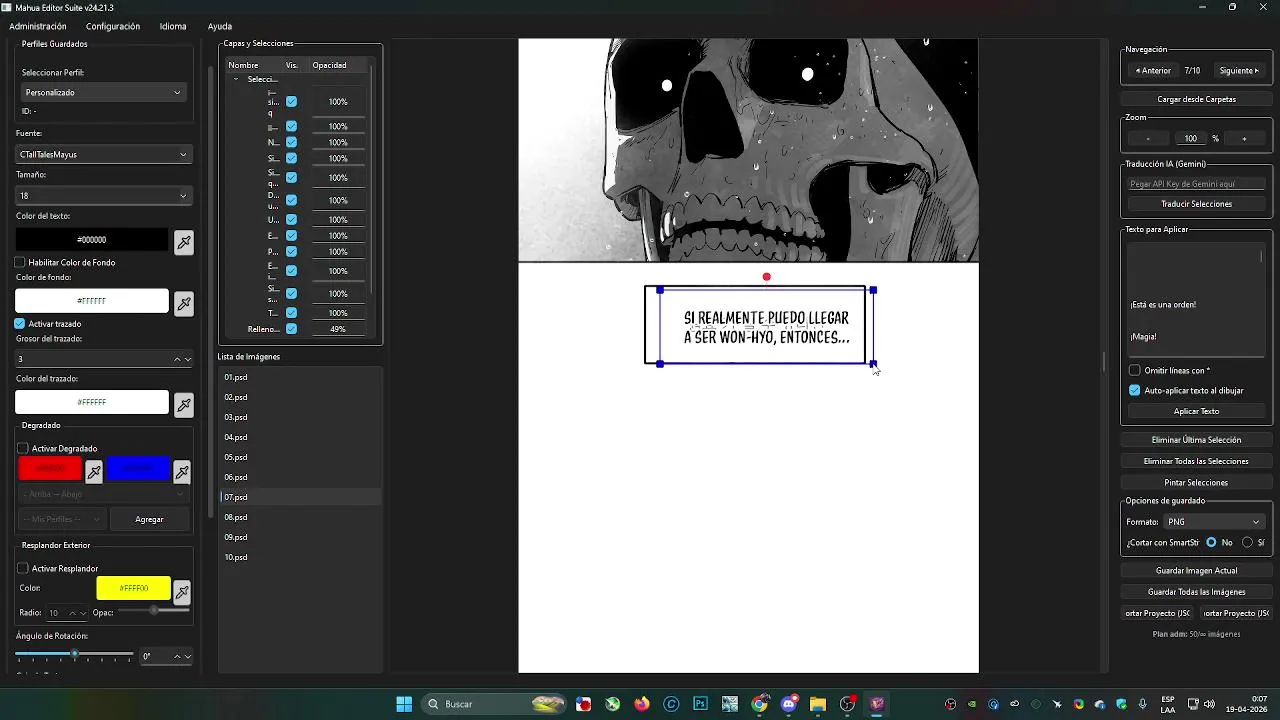This screenshot has height=720, width=1280.
Task: Use the eyedropper beside the yellow glow color
Action: coord(182,592)
